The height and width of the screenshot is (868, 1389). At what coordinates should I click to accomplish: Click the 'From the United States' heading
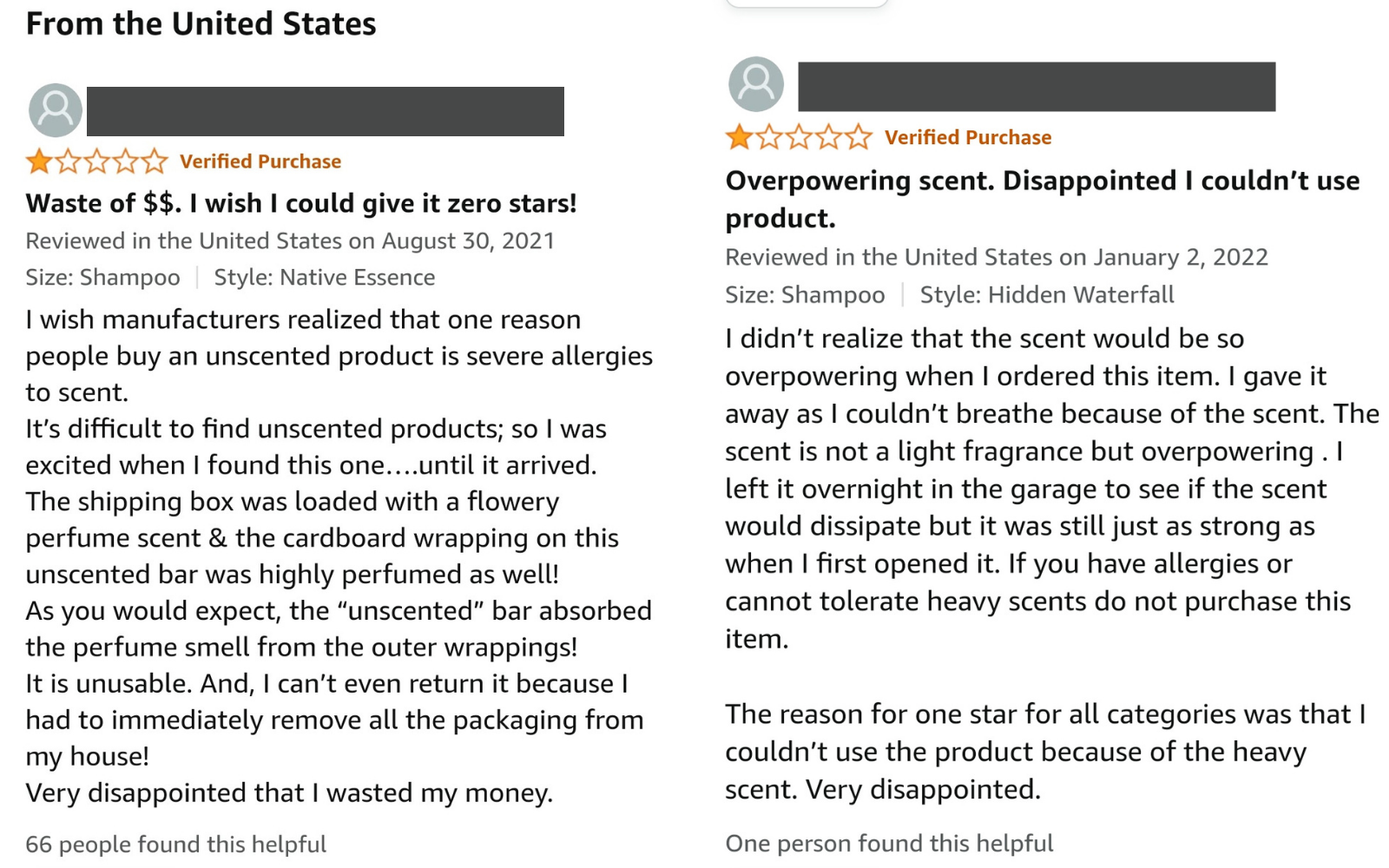tap(201, 23)
